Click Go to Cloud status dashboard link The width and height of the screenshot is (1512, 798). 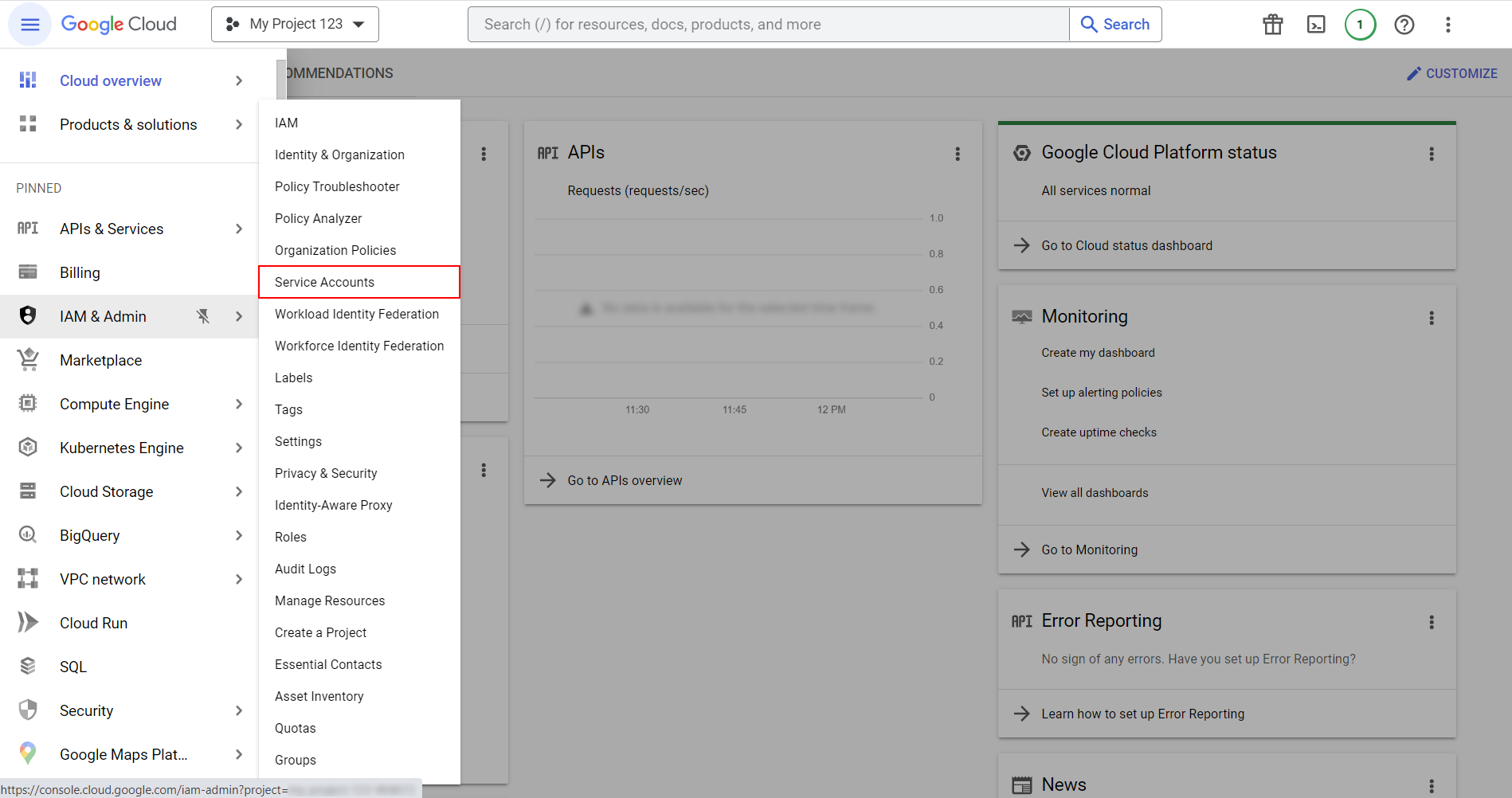[x=1126, y=245]
